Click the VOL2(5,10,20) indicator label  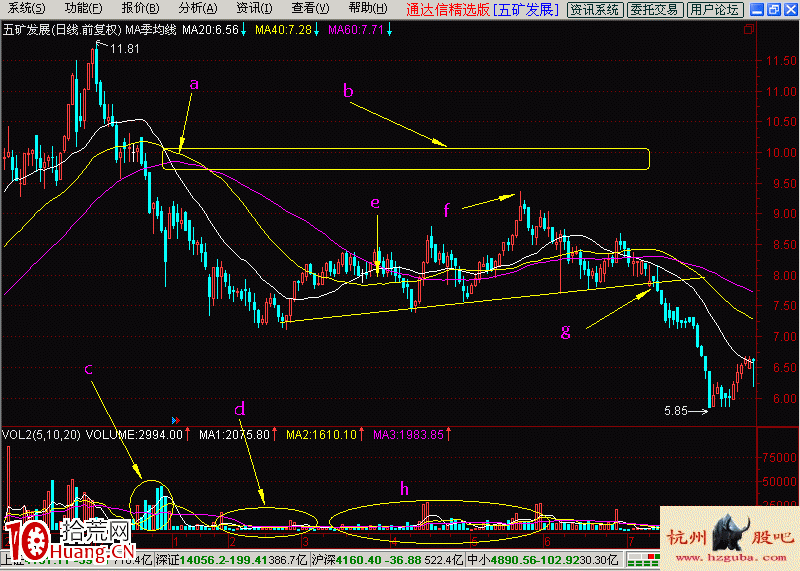41,435
